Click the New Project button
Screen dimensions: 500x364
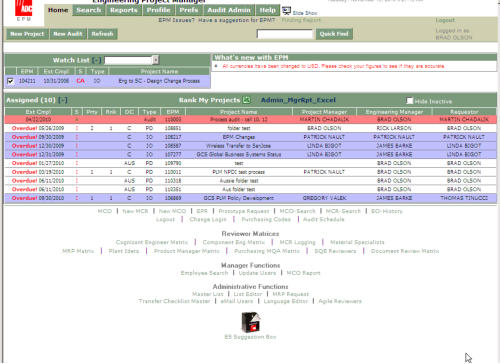pos(27,34)
